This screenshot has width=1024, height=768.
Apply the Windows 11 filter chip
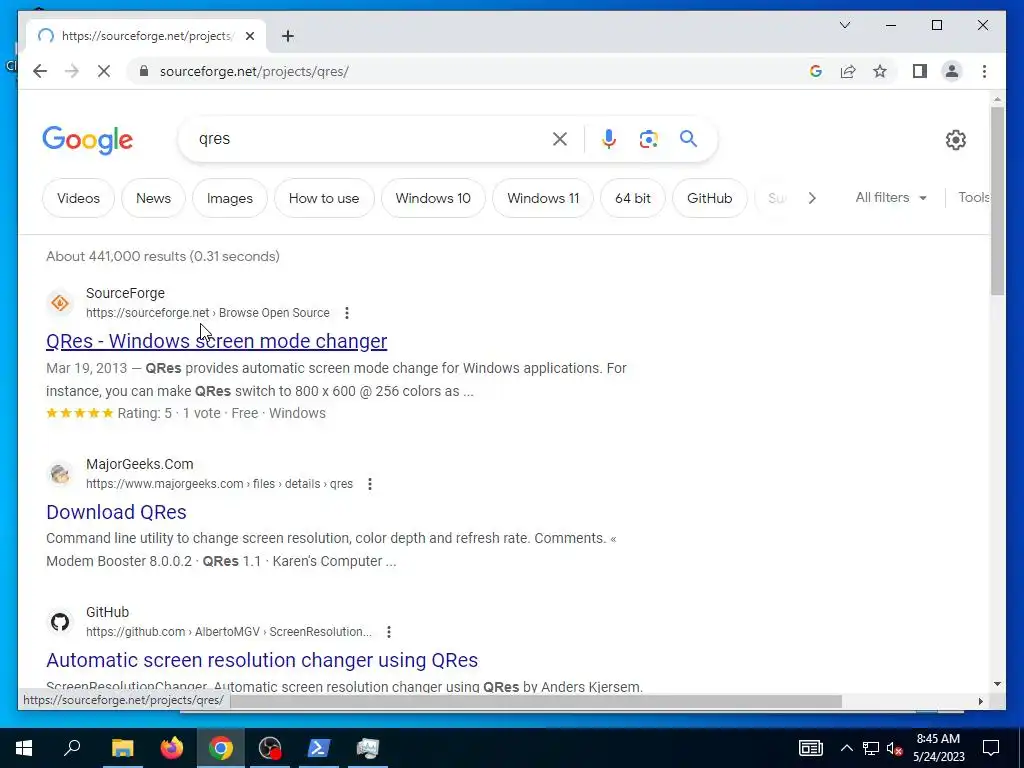coord(543,198)
